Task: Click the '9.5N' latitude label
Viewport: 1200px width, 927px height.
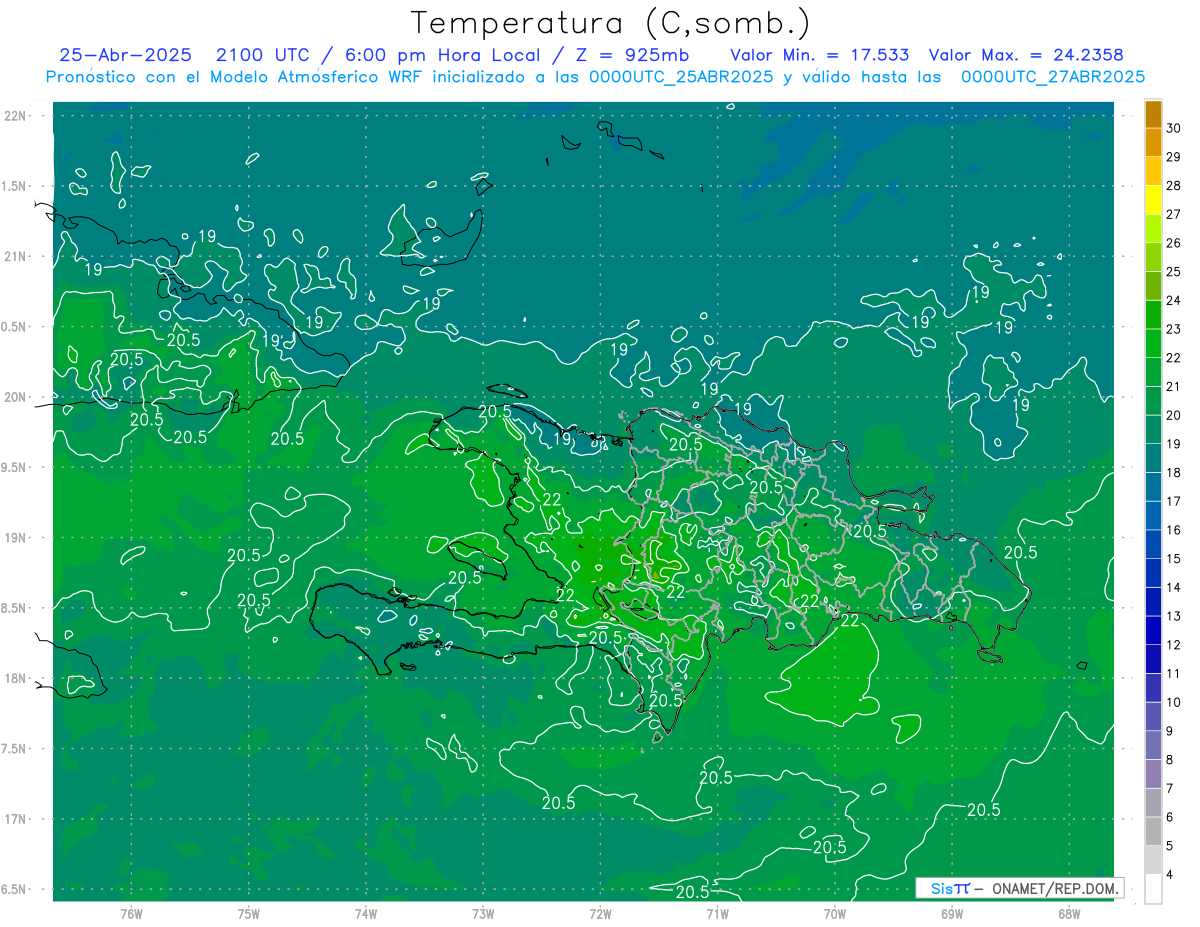Action: [x=14, y=468]
